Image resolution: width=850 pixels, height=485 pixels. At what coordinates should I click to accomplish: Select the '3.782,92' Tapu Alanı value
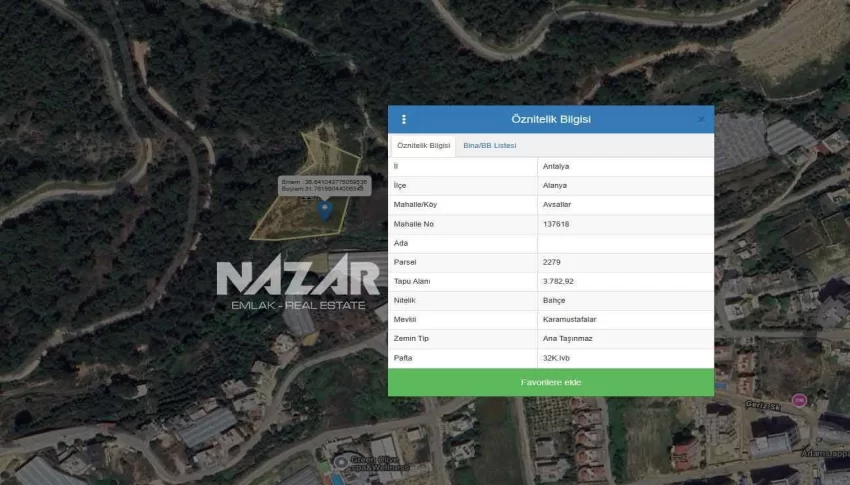click(626, 281)
